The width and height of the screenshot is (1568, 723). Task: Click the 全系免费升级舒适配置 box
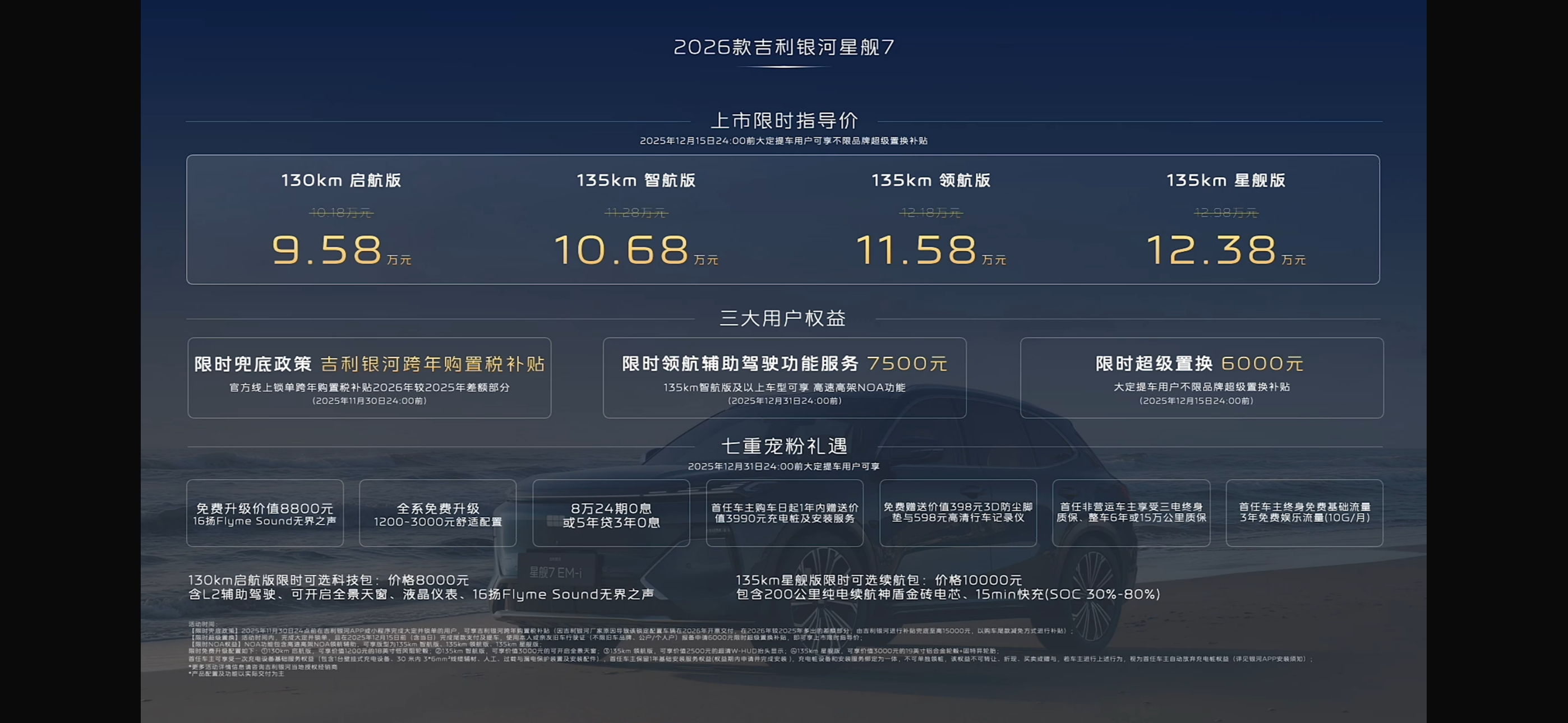(437, 513)
